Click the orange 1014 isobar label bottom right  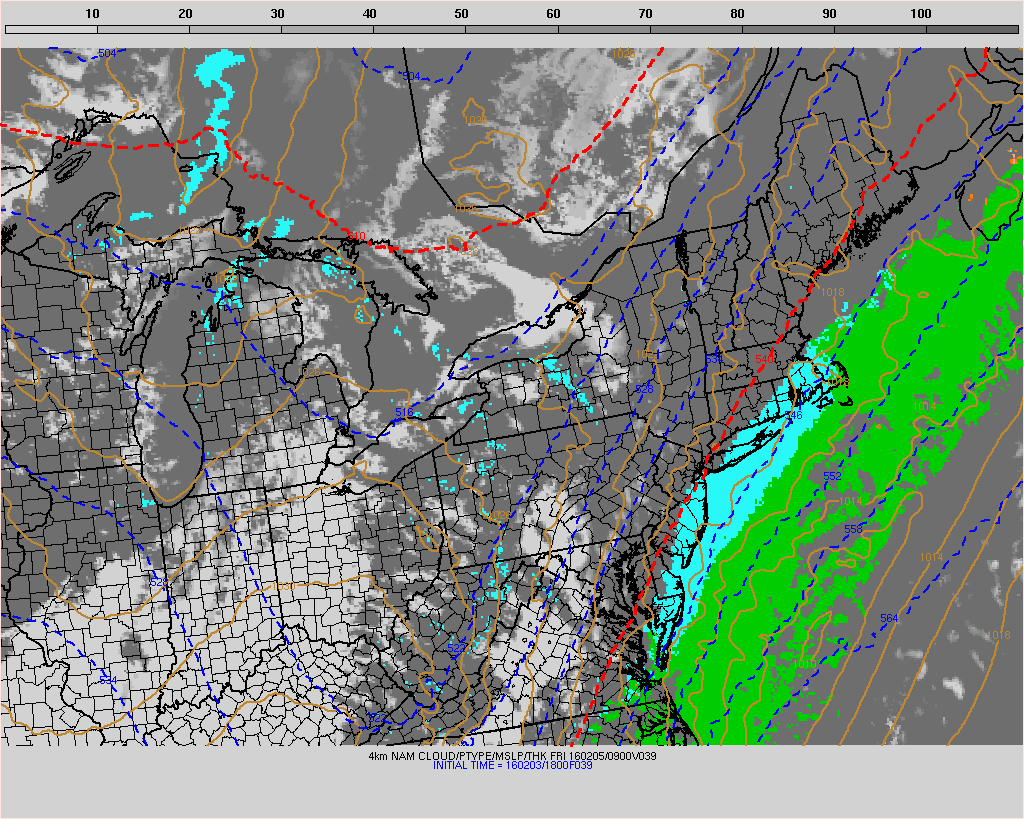(x=930, y=555)
